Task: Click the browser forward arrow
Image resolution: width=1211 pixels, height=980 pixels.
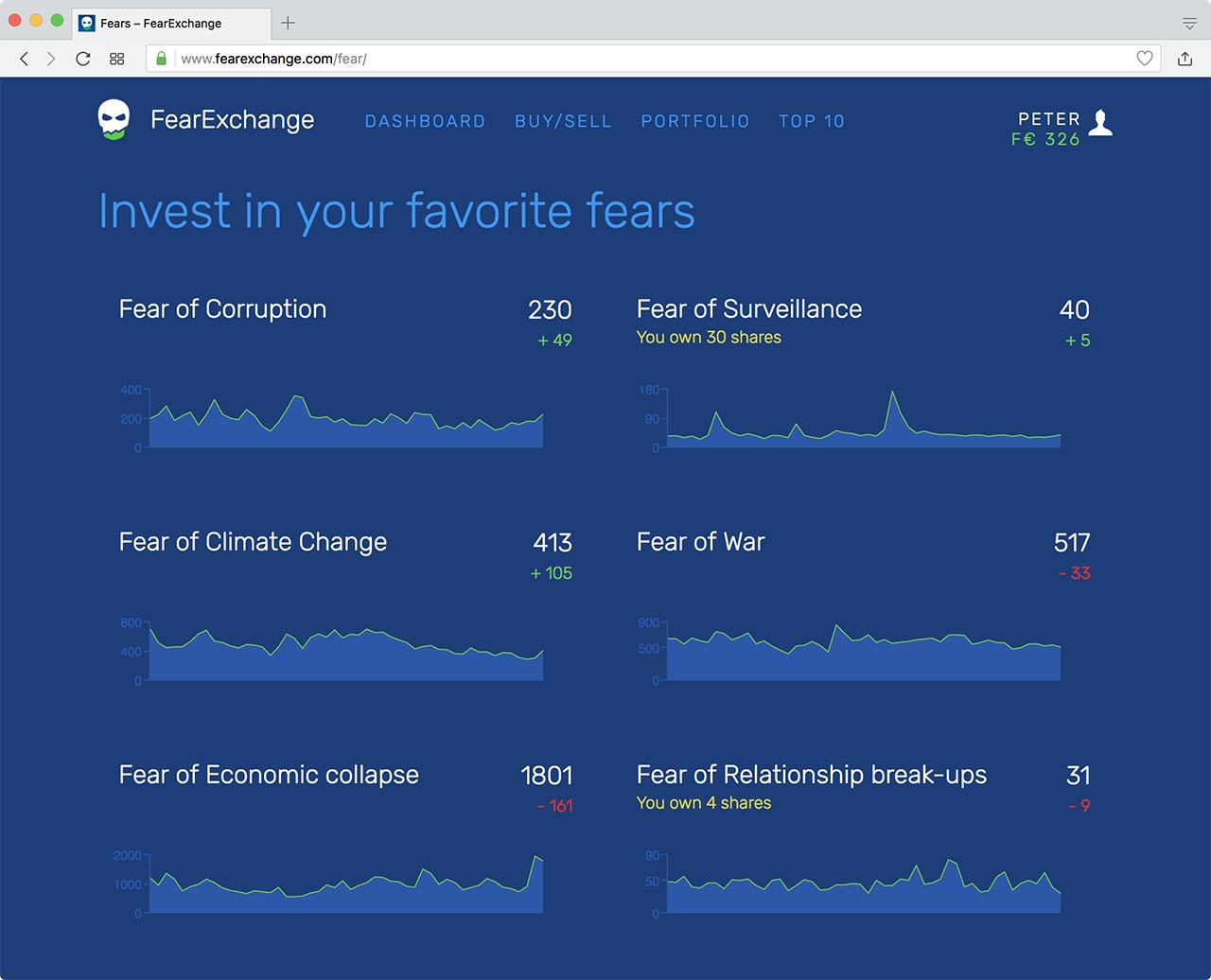Action: click(51, 59)
